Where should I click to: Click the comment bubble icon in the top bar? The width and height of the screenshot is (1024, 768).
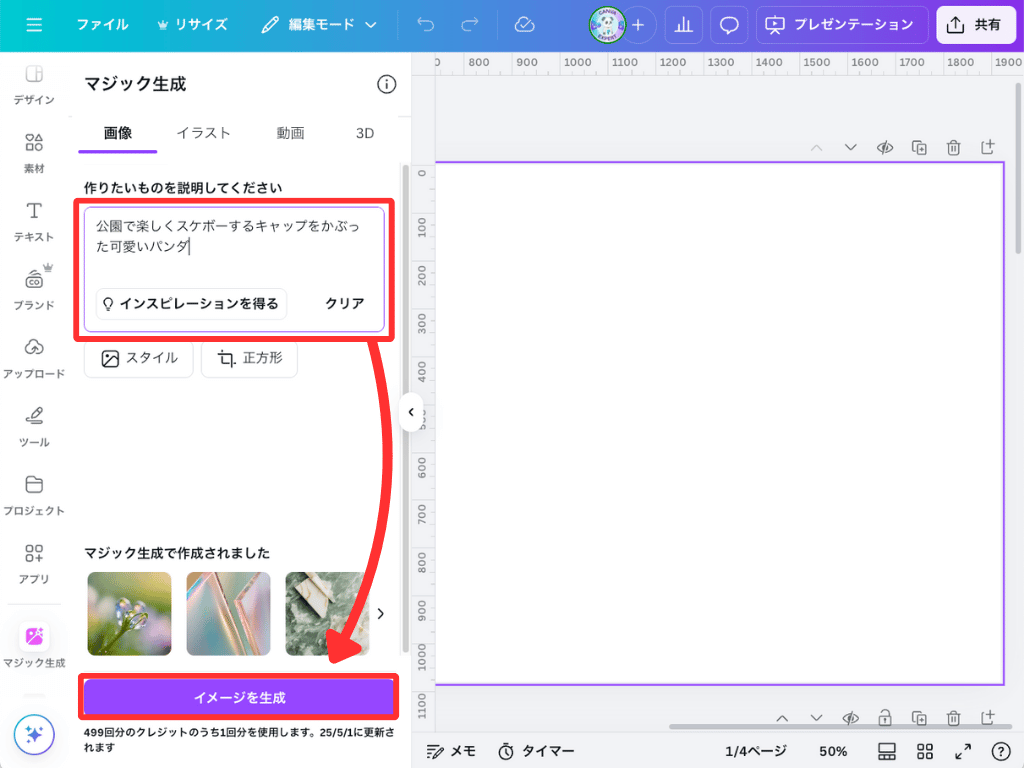click(729, 24)
